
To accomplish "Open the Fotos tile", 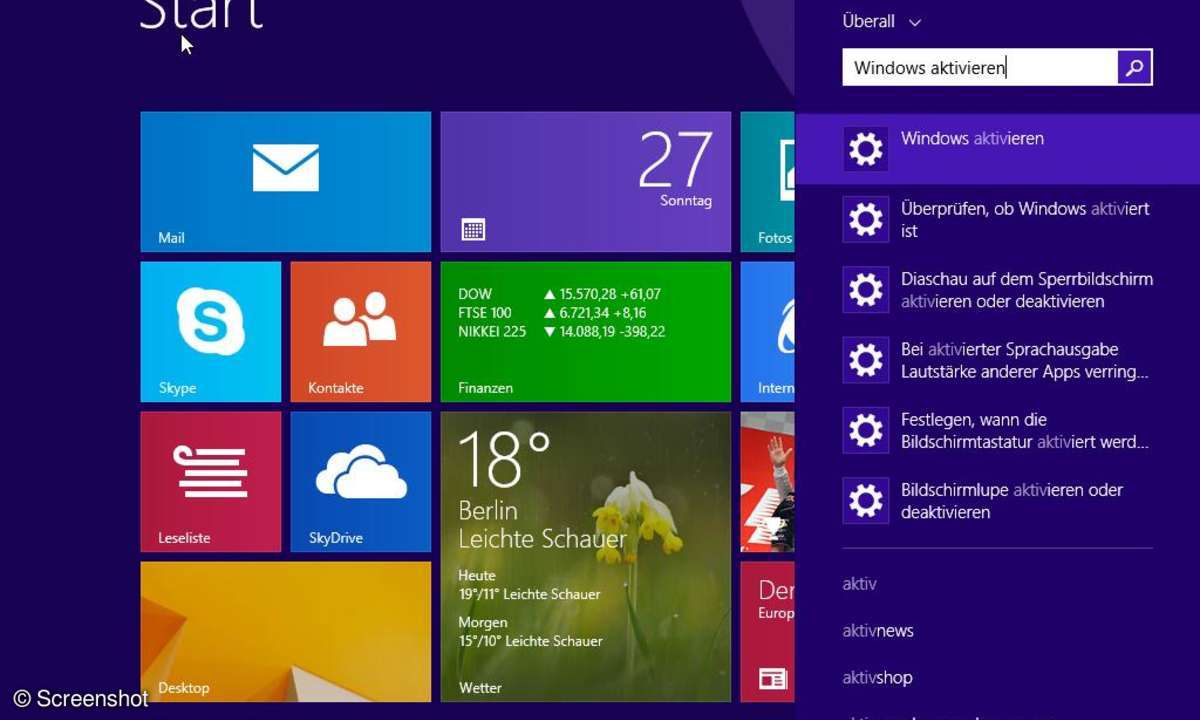I will click(768, 182).
